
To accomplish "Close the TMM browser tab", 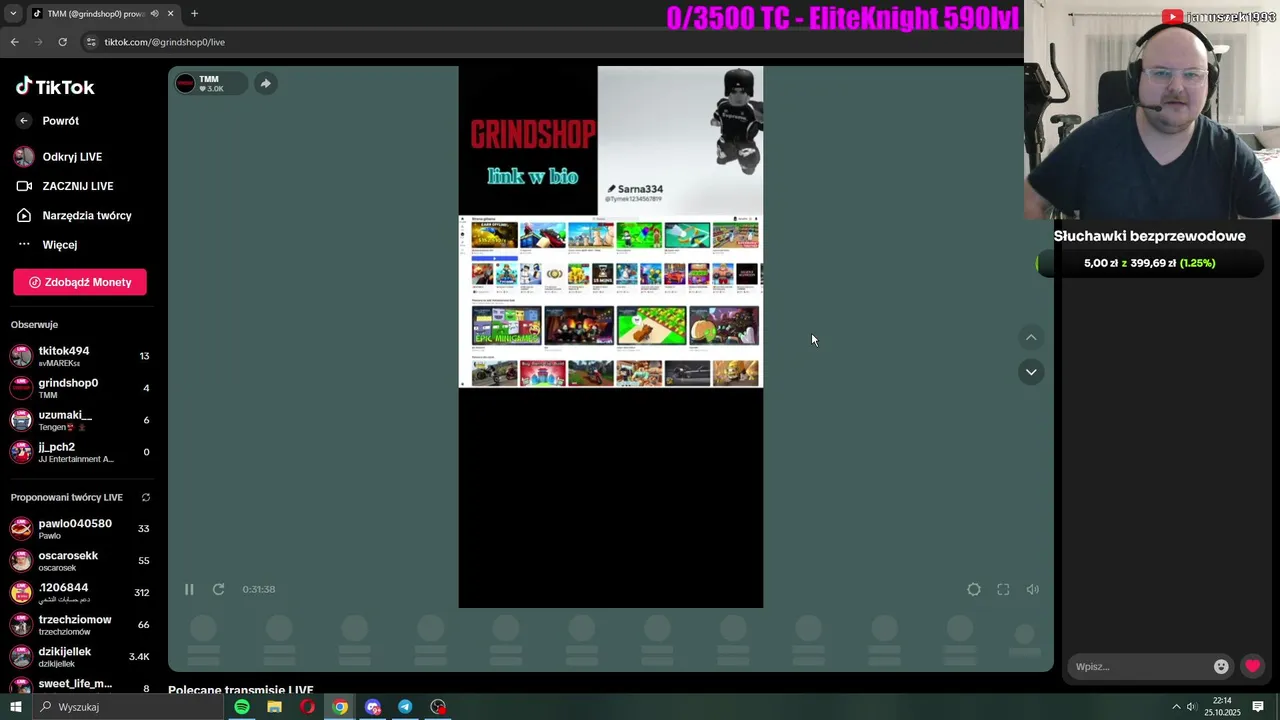I will pos(170,14).
